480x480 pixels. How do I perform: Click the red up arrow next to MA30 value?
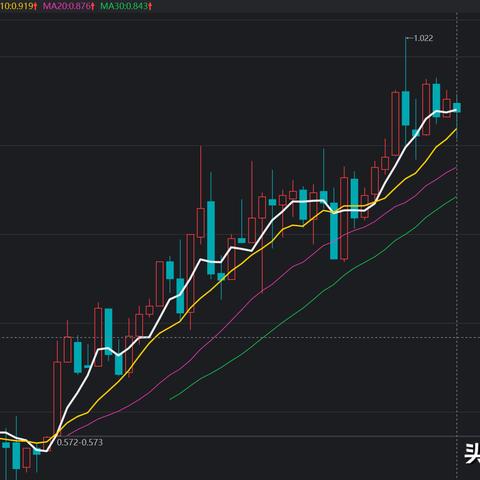tap(150, 6)
